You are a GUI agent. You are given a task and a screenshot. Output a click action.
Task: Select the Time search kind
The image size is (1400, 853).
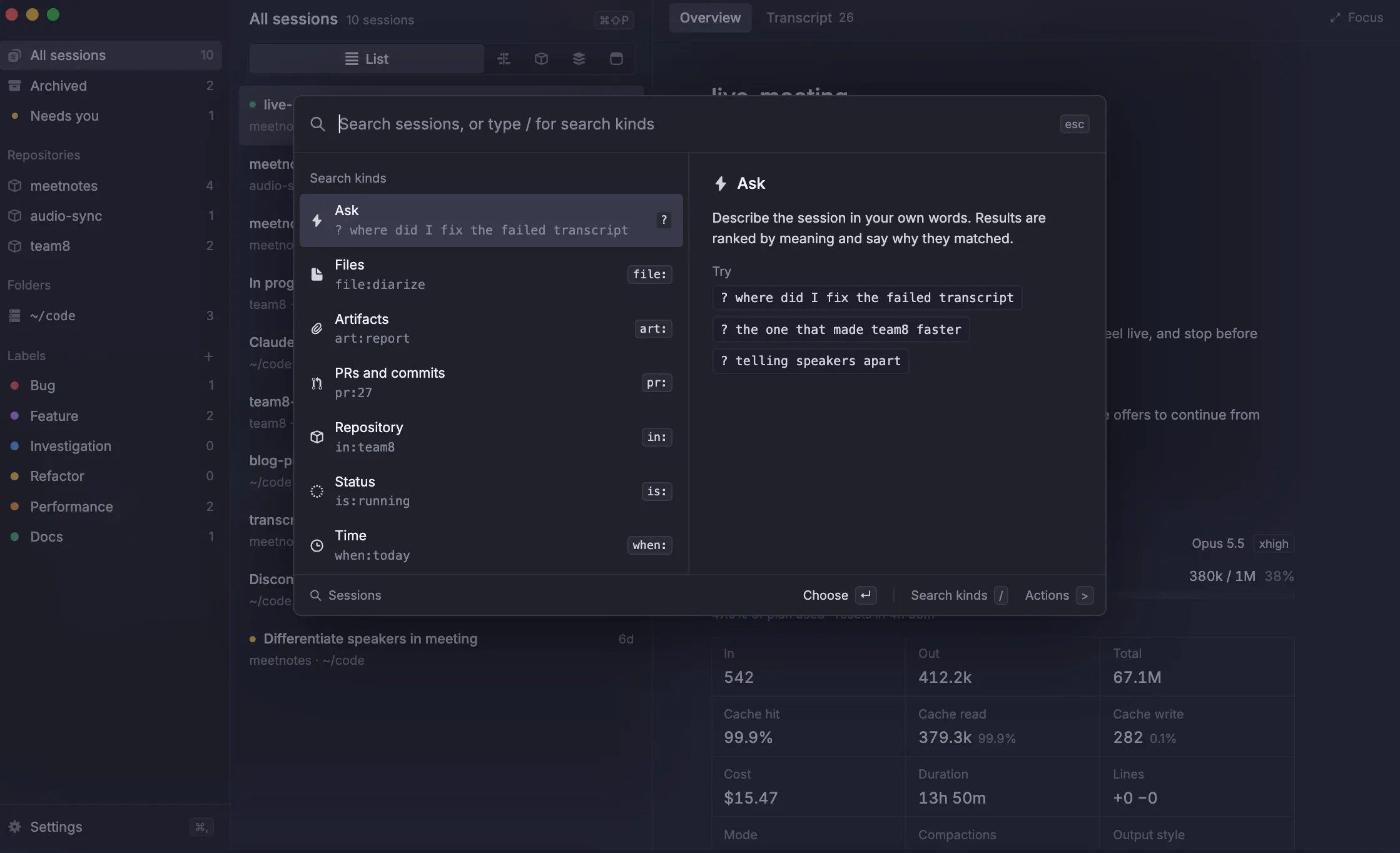point(491,545)
